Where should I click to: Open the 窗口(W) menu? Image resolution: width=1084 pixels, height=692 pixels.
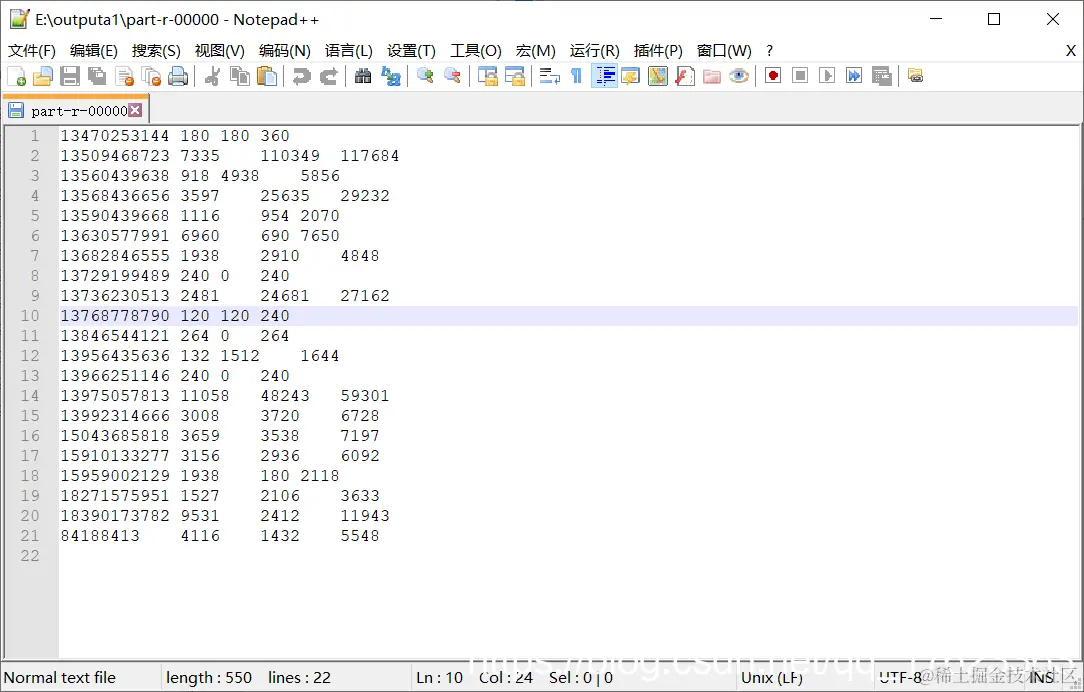pos(724,50)
